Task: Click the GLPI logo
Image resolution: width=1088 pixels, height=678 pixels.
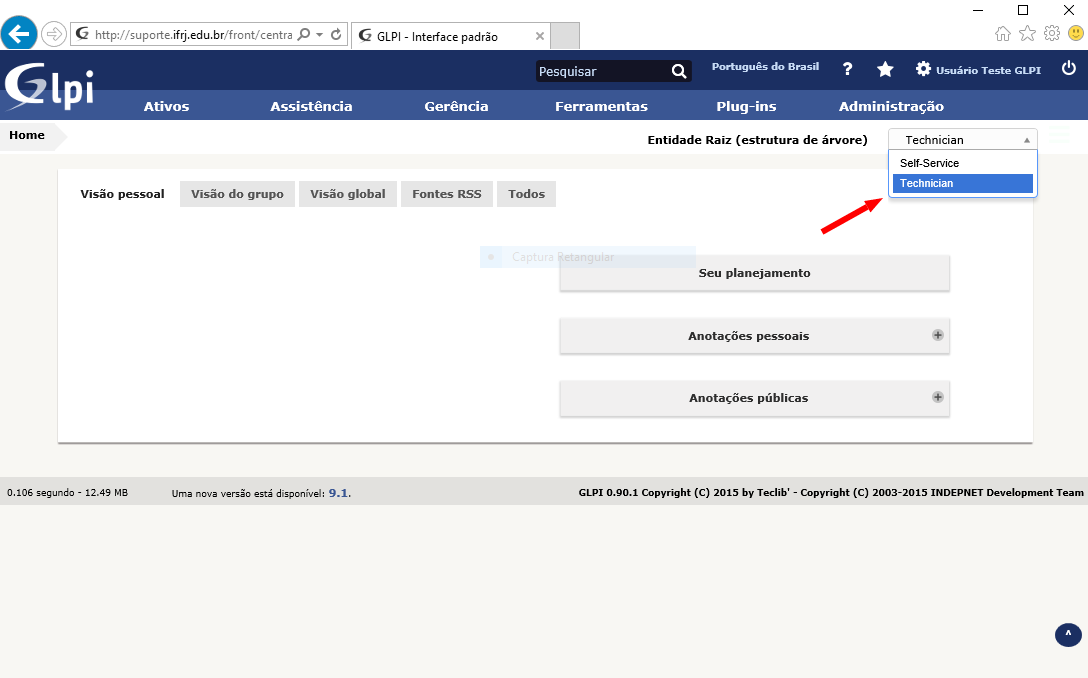Action: (x=50, y=86)
